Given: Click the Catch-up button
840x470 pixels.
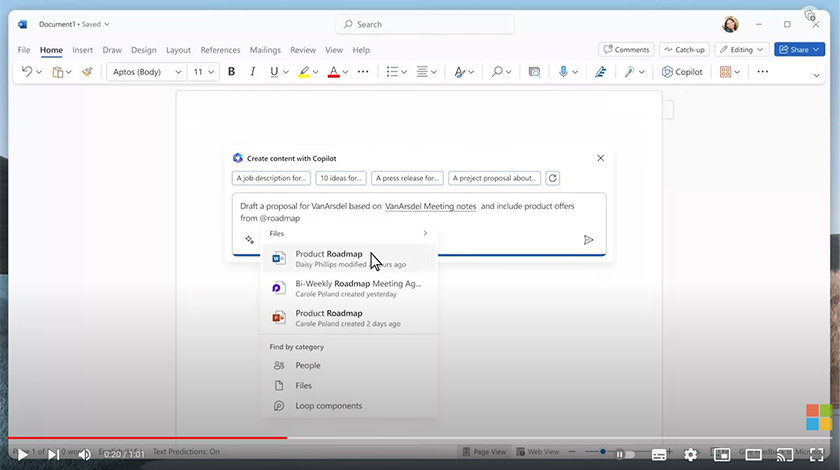Looking at the screenshot, I should (684, 49).
